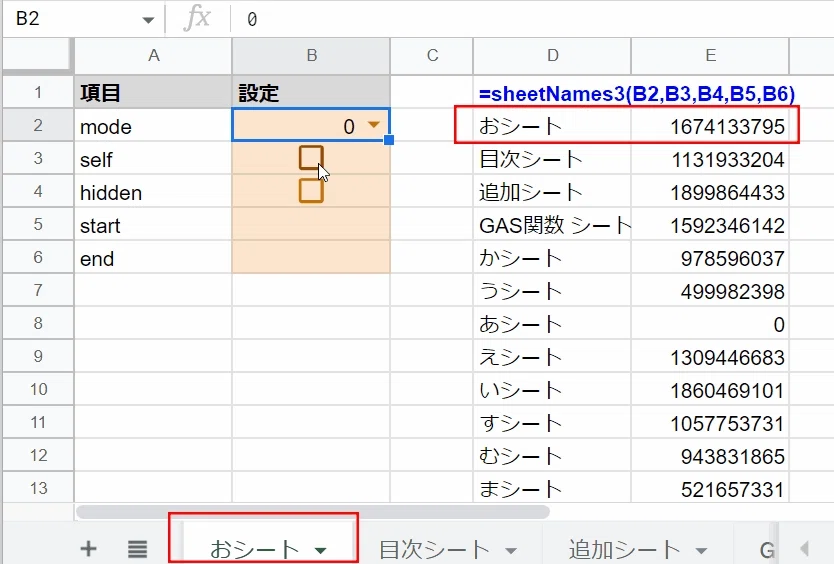Select the value 1131933204
The image size is (834, 564).
click(x=710, y=159)
